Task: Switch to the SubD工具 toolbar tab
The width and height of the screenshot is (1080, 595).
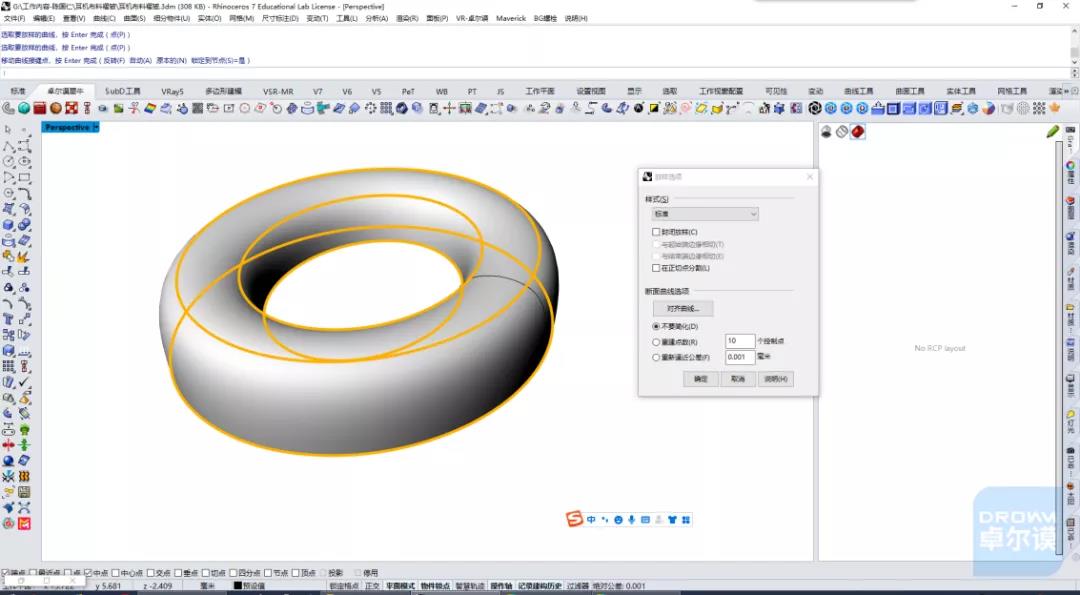Action: coord(123,91)
